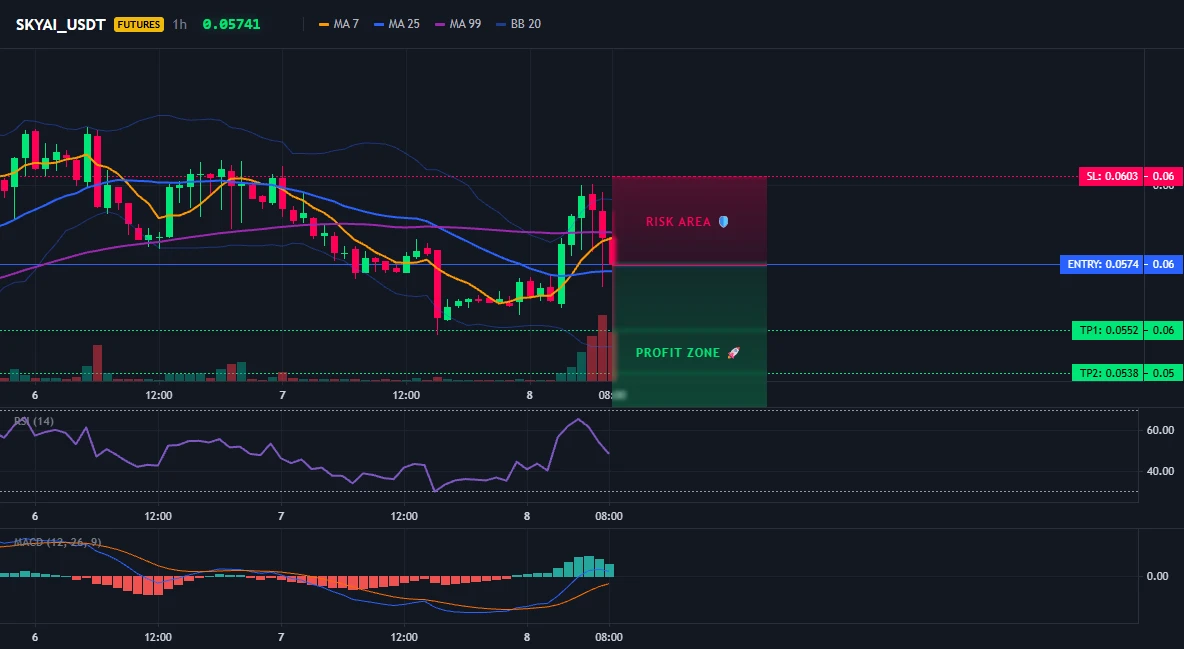Viewport: 1184px width, 649px height.
Task: Click the 0.00 MACD axis value
Action: tap(1158, 576)
